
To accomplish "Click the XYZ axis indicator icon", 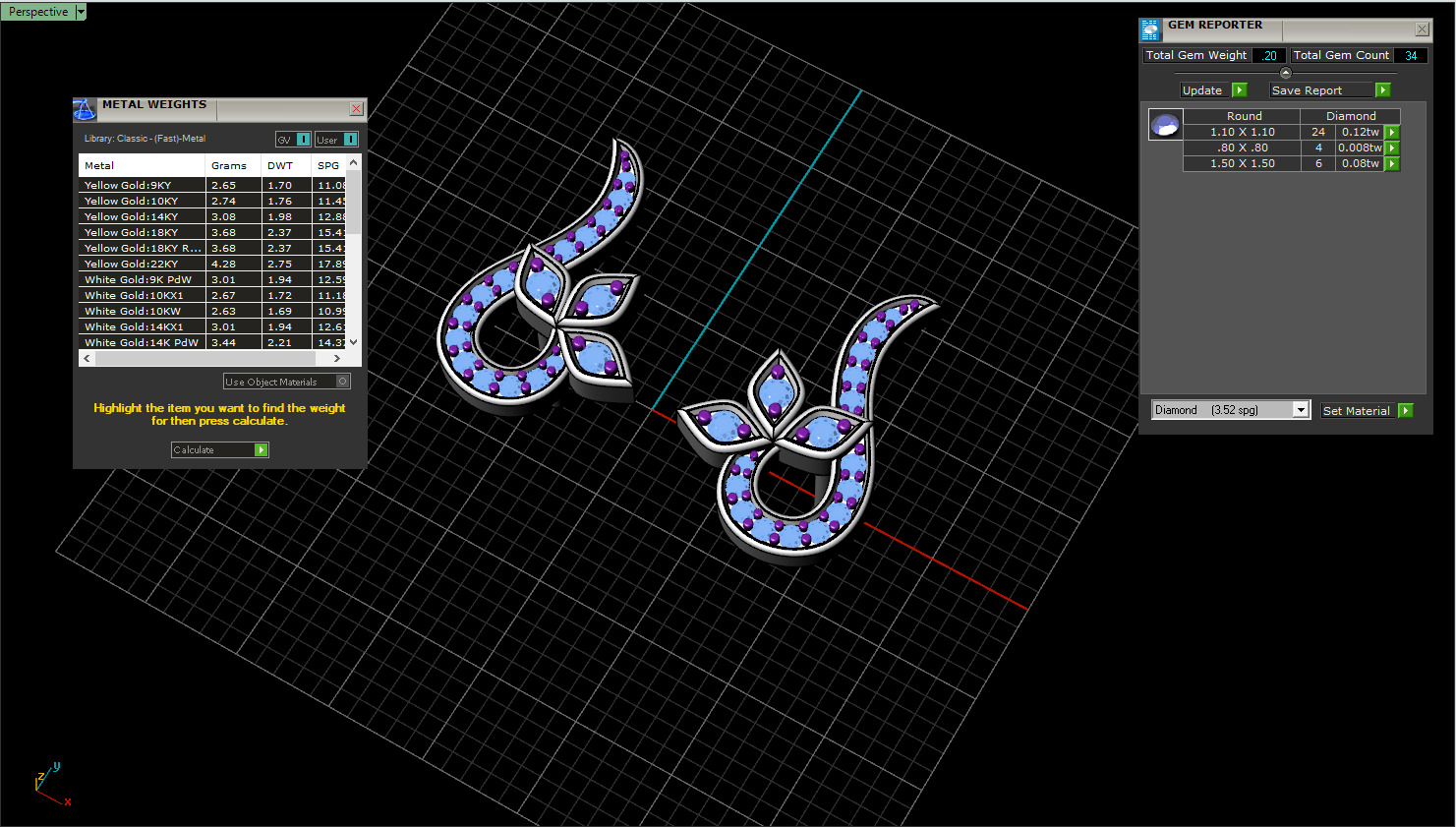I will point(51,785).
